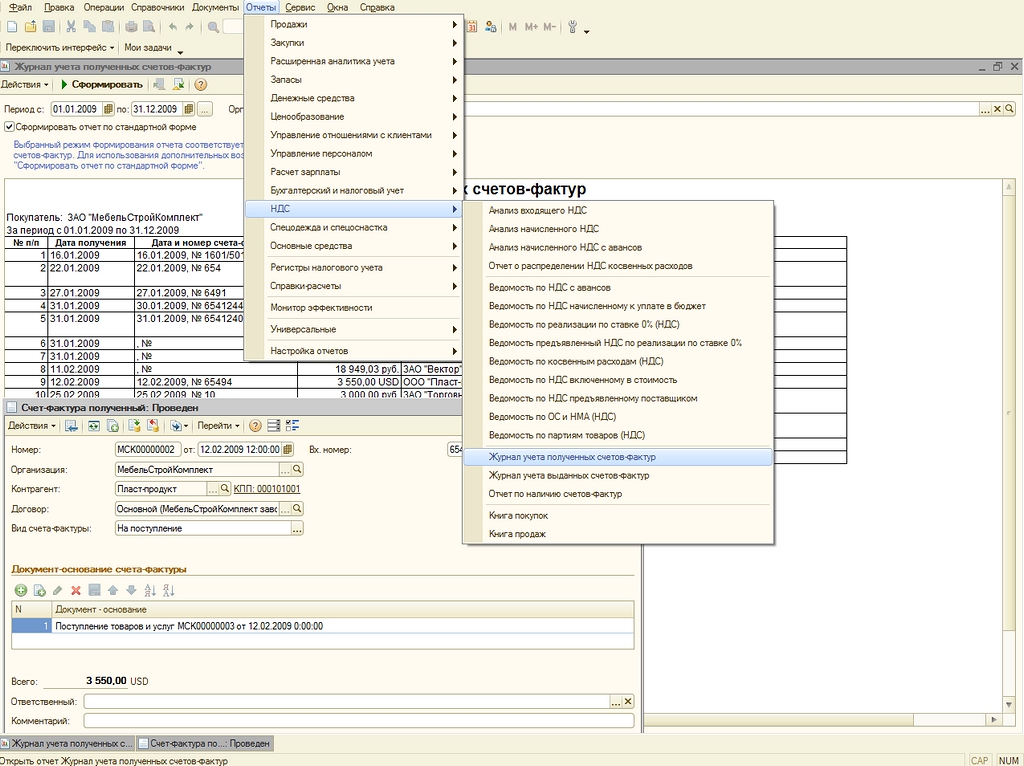Image resolution: width=1024 pixels, height=766 pixels.
Task: Click the Сформировать button
Action: (102, 84)
